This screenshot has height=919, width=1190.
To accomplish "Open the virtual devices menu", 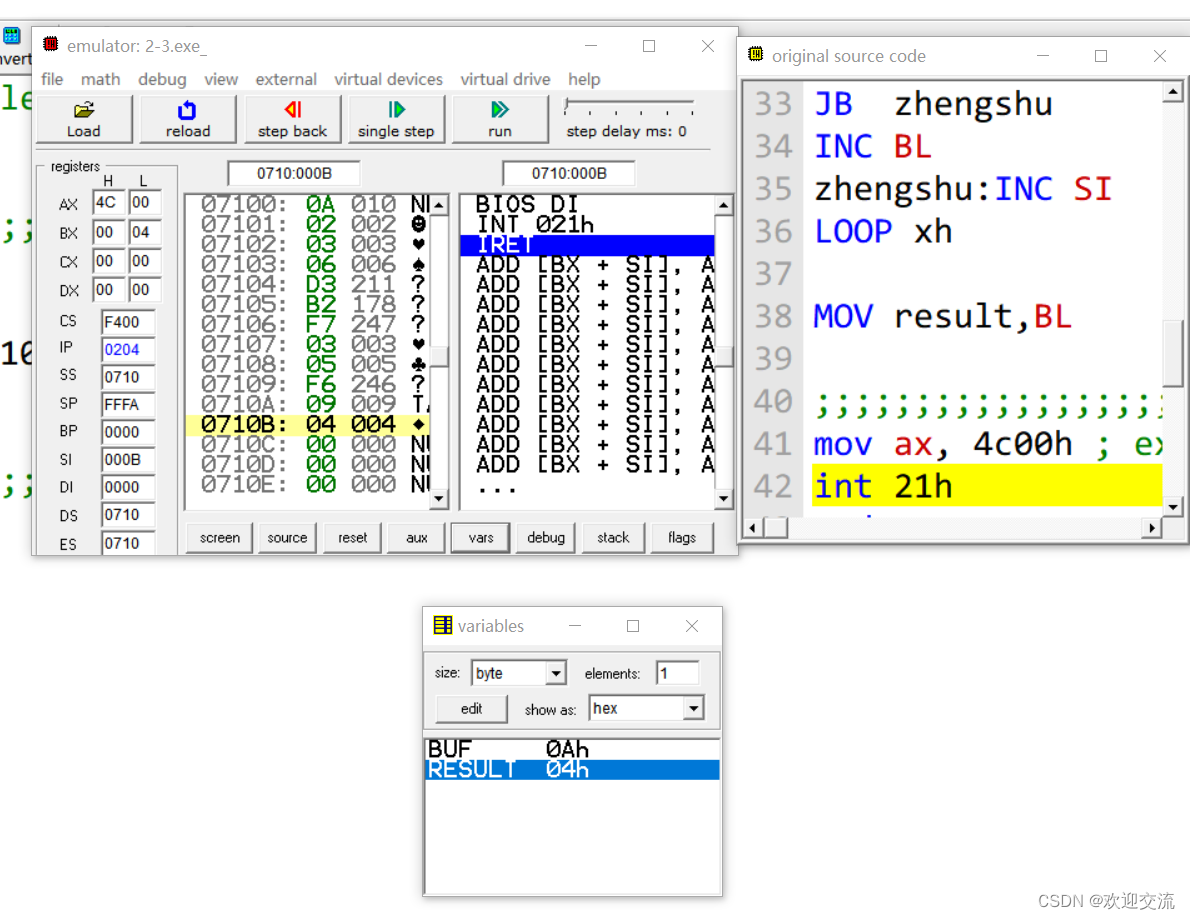I will 388,79.
